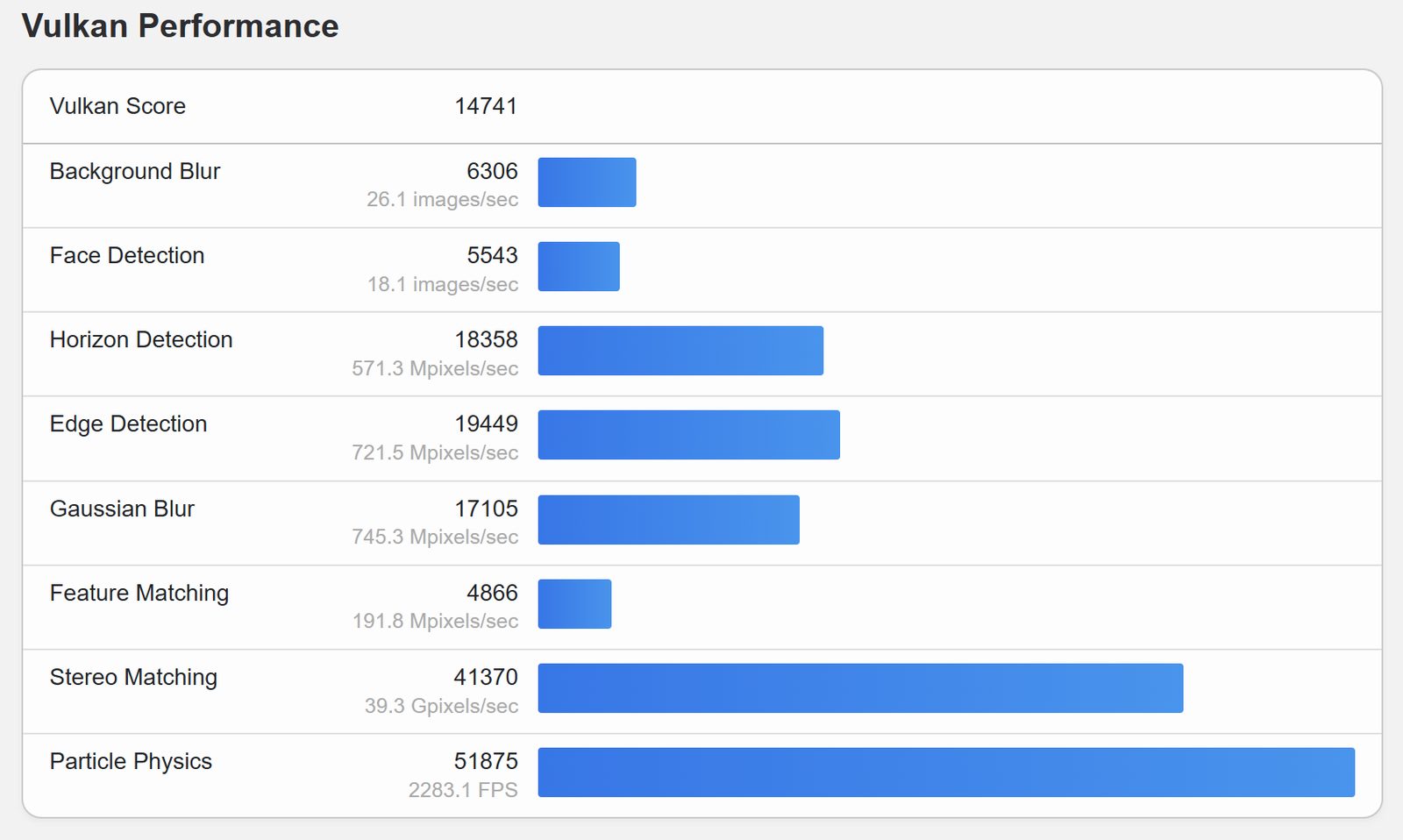1403x840 pixels.
Task: Click the Background Blur score bar
Action: [587, 182]
